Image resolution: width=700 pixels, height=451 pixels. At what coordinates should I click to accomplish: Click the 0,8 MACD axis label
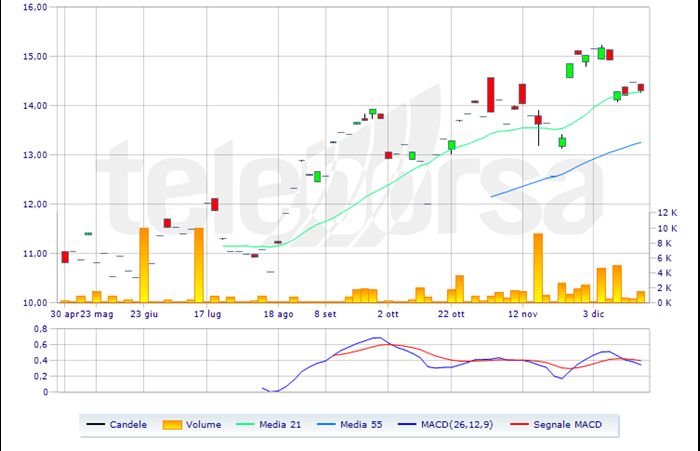(40, 328)
